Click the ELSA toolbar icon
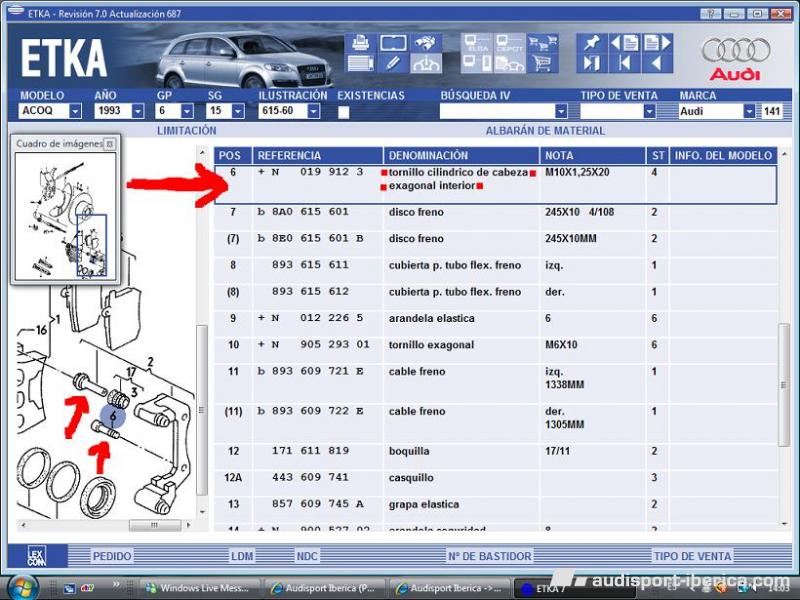Image resolution: width=800 pixels, height=600 pixels. [x=477, y=43]
